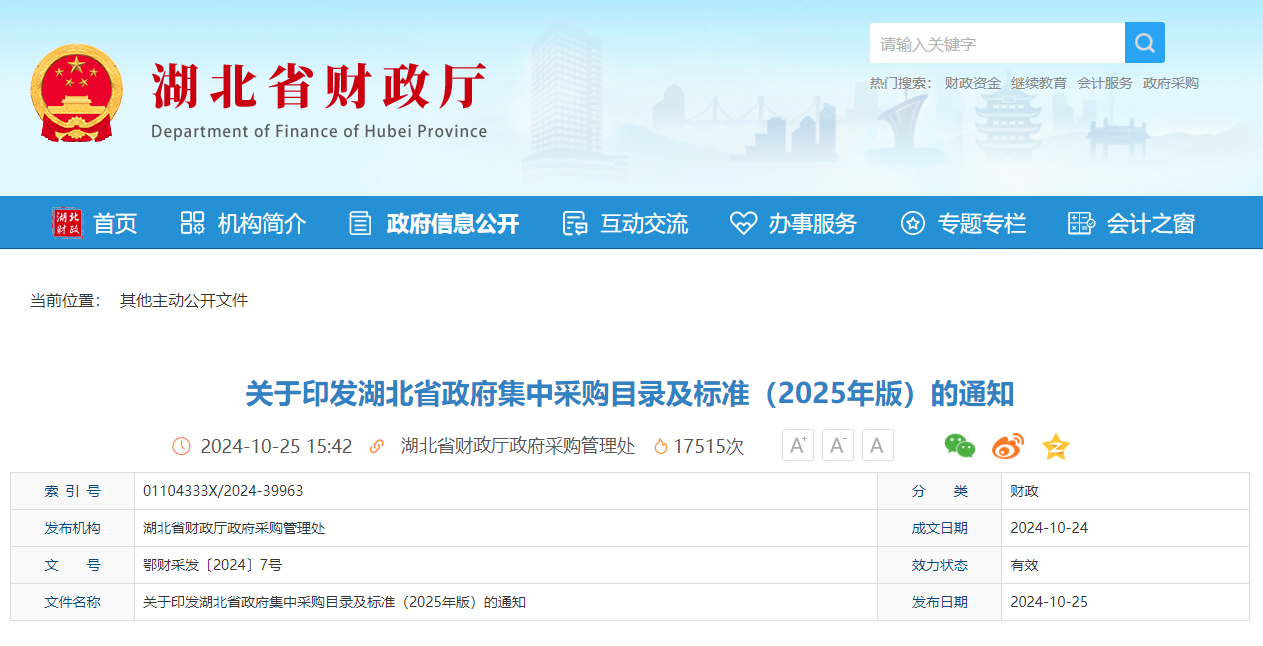
Task: Click the QZone star share icon
Action: coord(1054,447)
